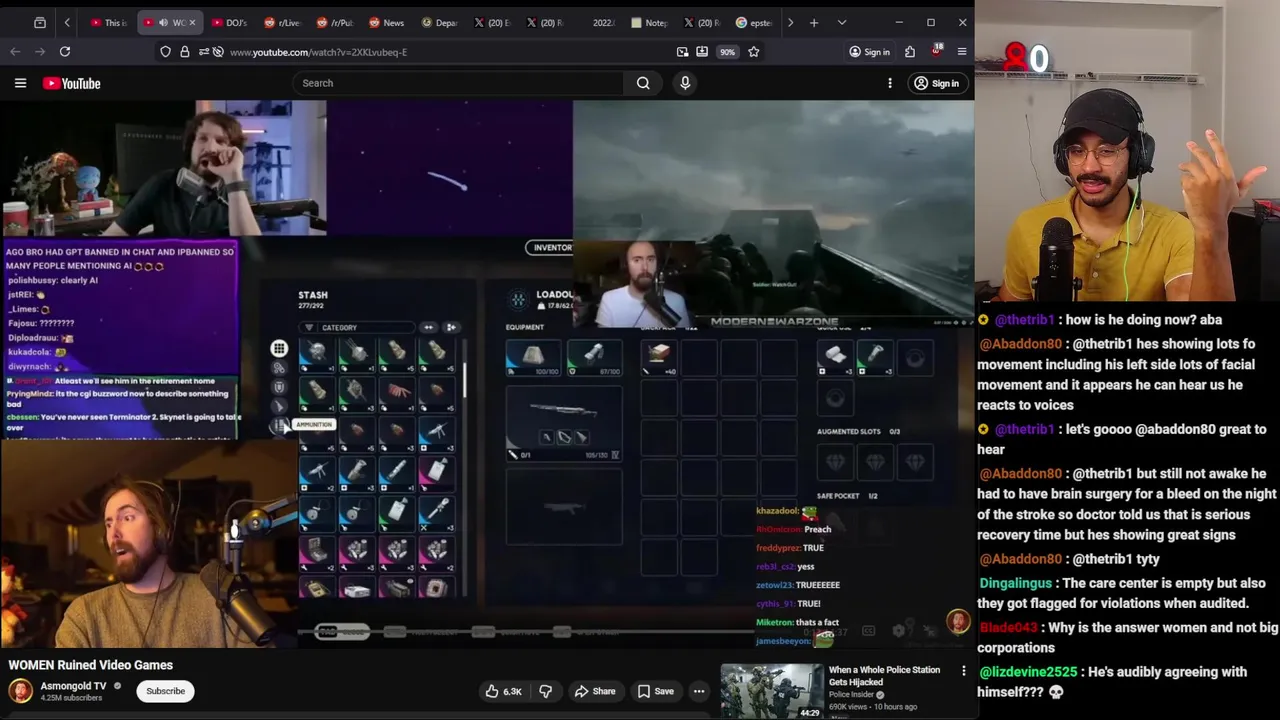Image resolution: width=1280 pixels, height=720 pixels.
Task: Open Firefox View from the tab bar
Action: [x=40, y=22]
